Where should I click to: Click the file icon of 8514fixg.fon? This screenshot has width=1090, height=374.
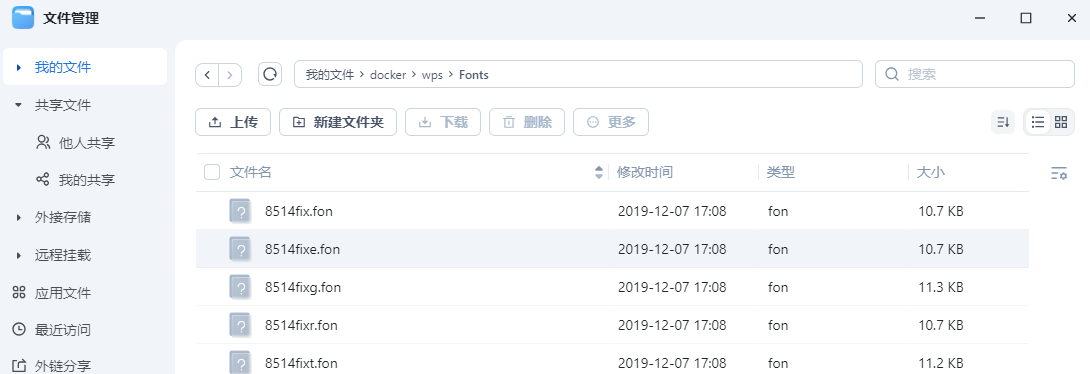(x=240, y=287)
